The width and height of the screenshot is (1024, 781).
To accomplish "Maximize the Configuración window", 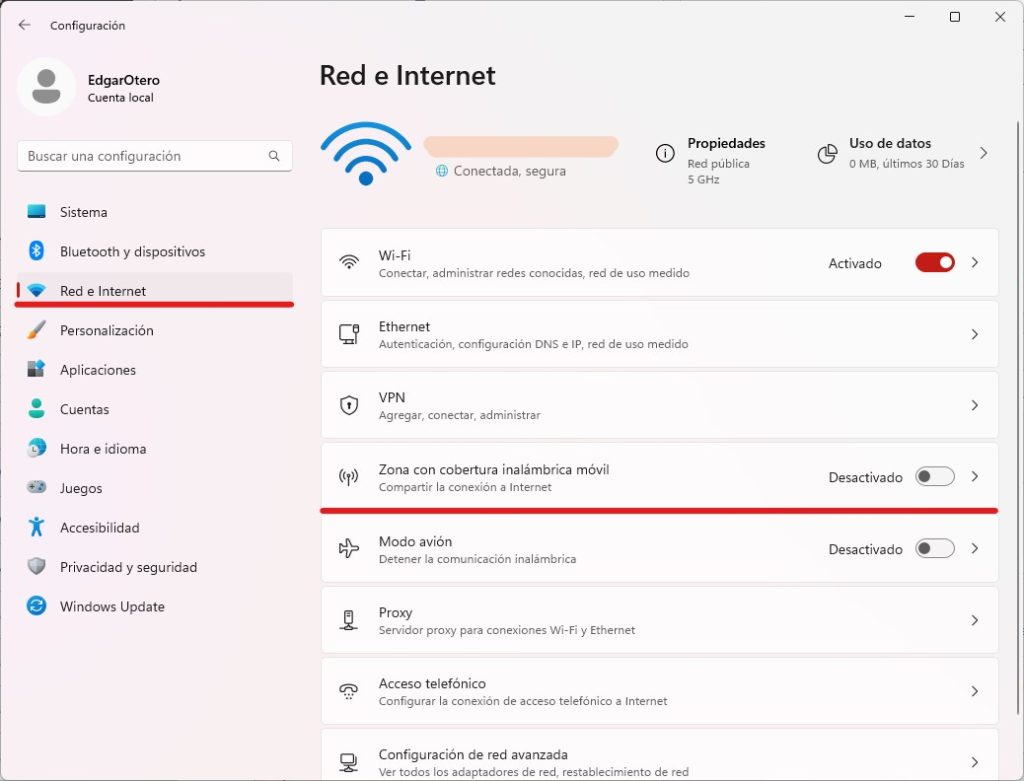I will 955,17.
